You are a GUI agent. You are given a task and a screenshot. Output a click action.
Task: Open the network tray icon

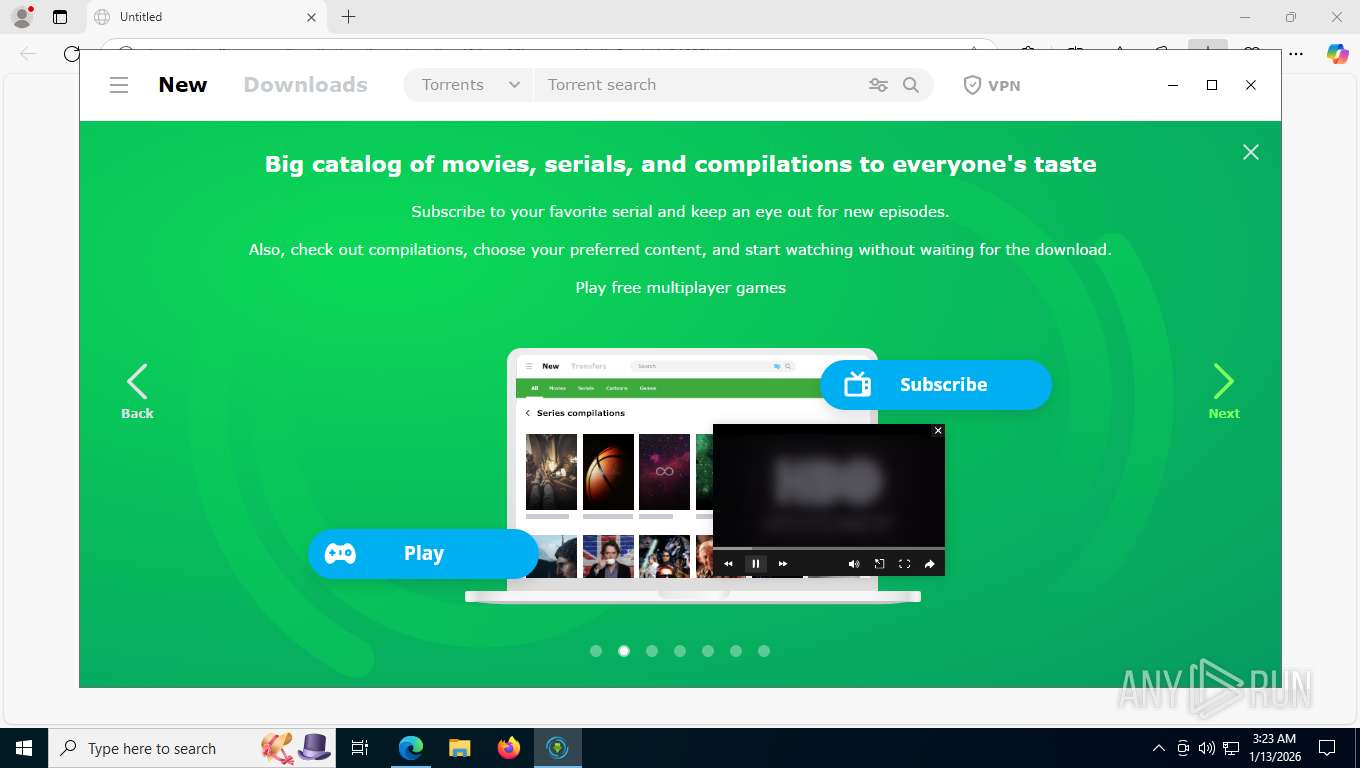[1232, 748]
